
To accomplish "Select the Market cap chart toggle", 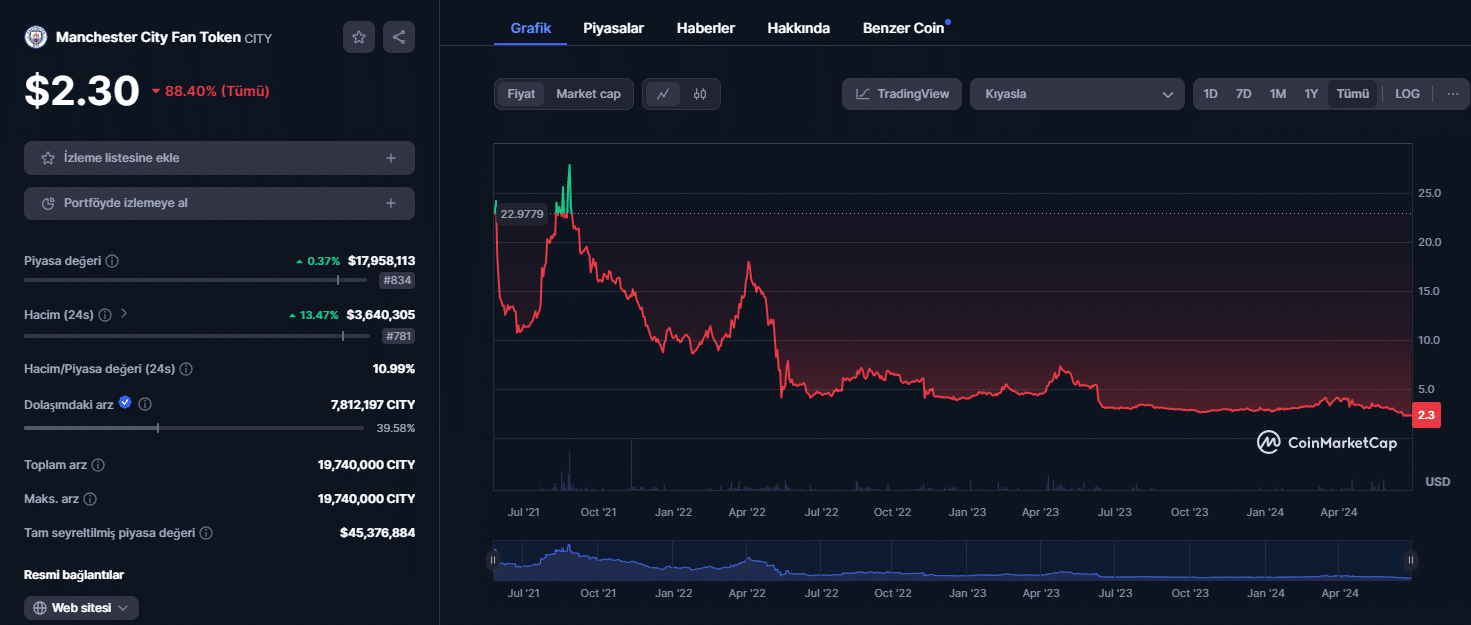I will (x=588, y=94).
